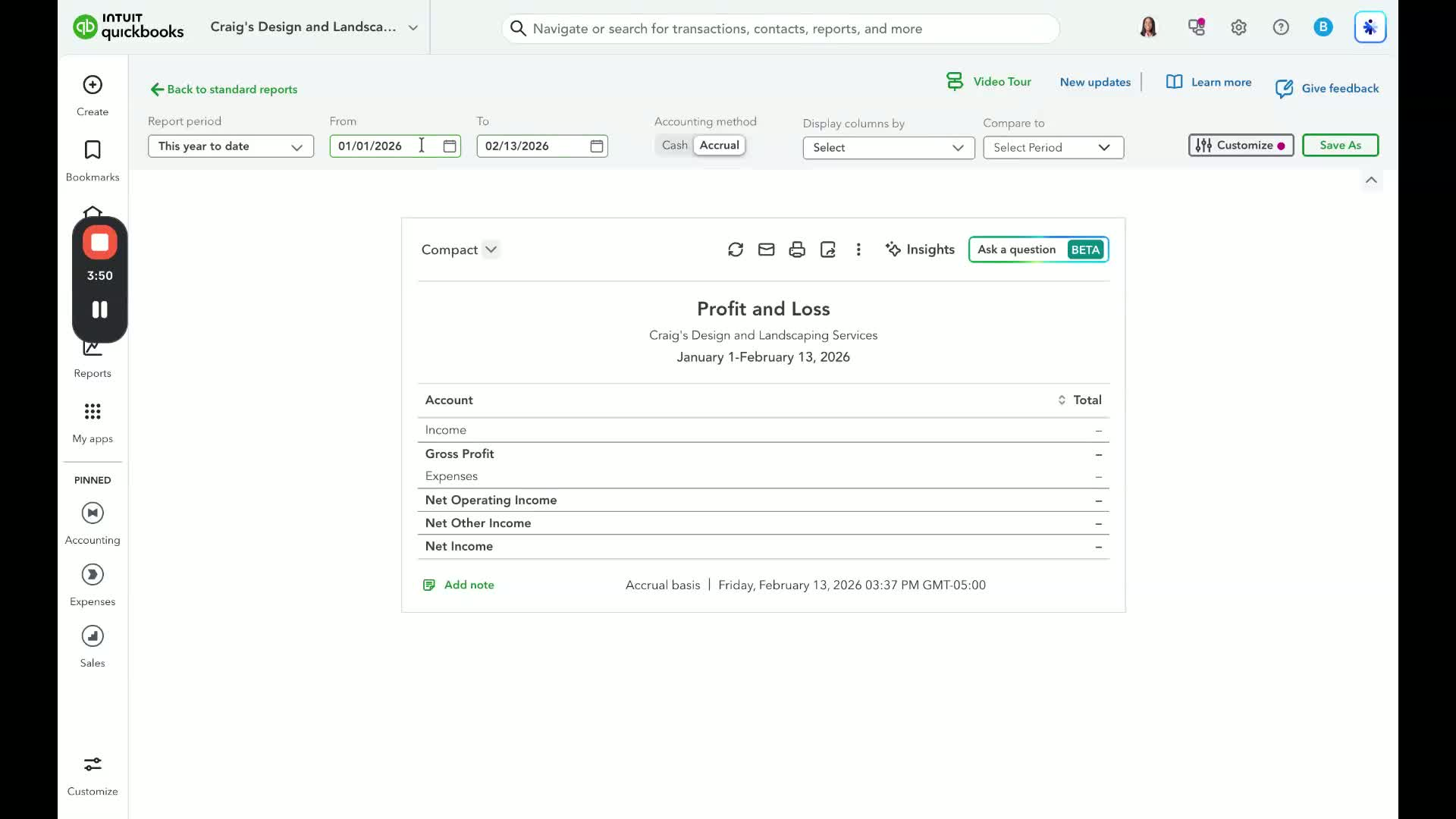
Task: Open Bookmarks in the sidebar
Action: [x=93, y=150]
